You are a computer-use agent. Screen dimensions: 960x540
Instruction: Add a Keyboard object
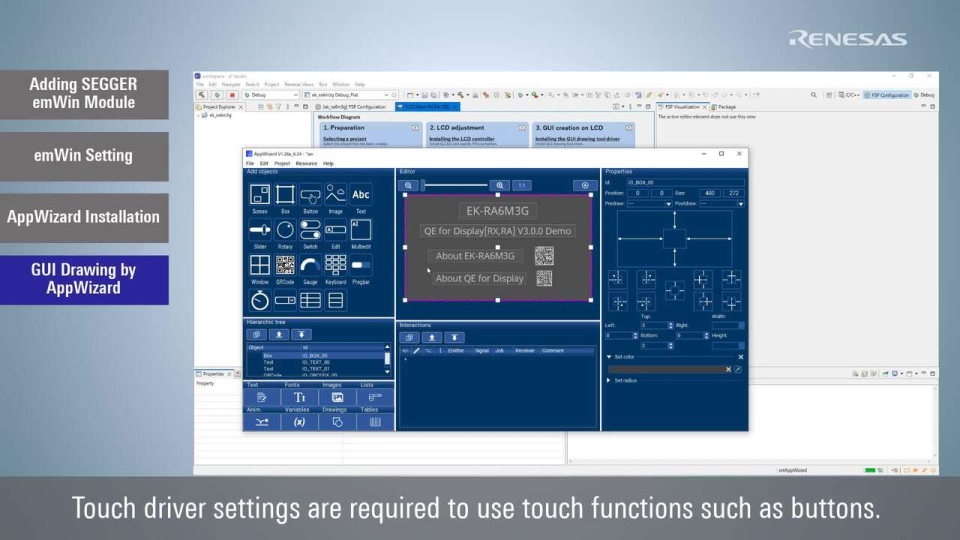click(336, 265)
